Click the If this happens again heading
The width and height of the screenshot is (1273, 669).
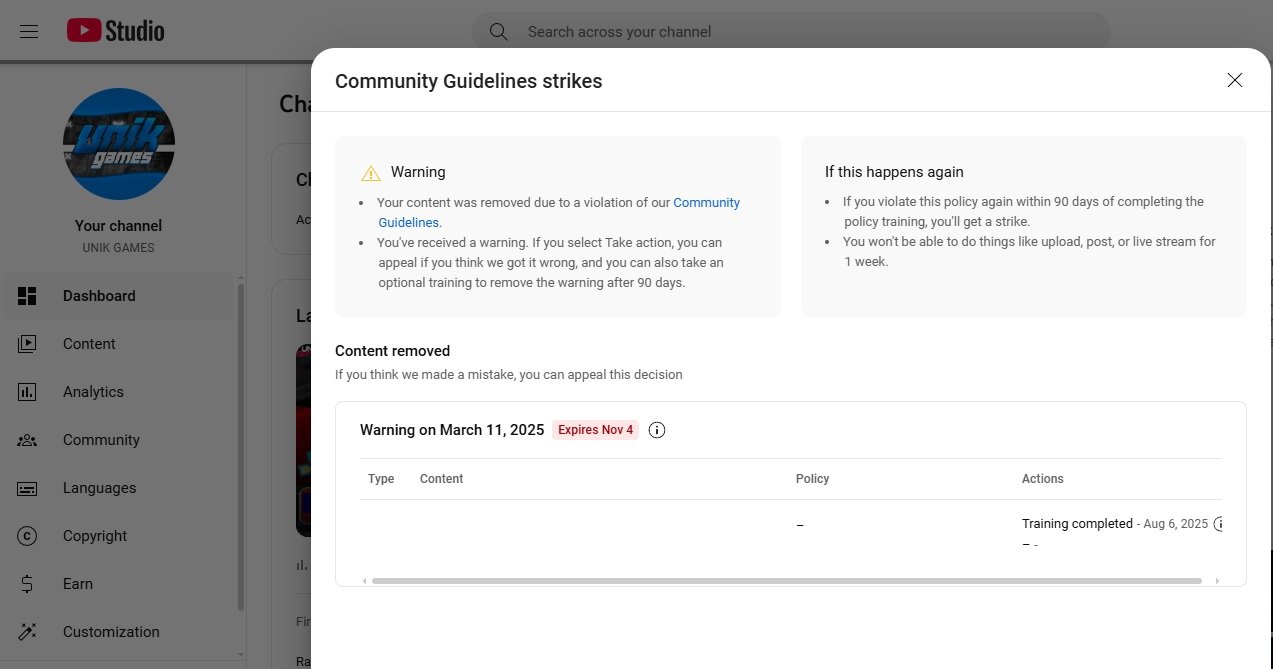pos(894,172)
